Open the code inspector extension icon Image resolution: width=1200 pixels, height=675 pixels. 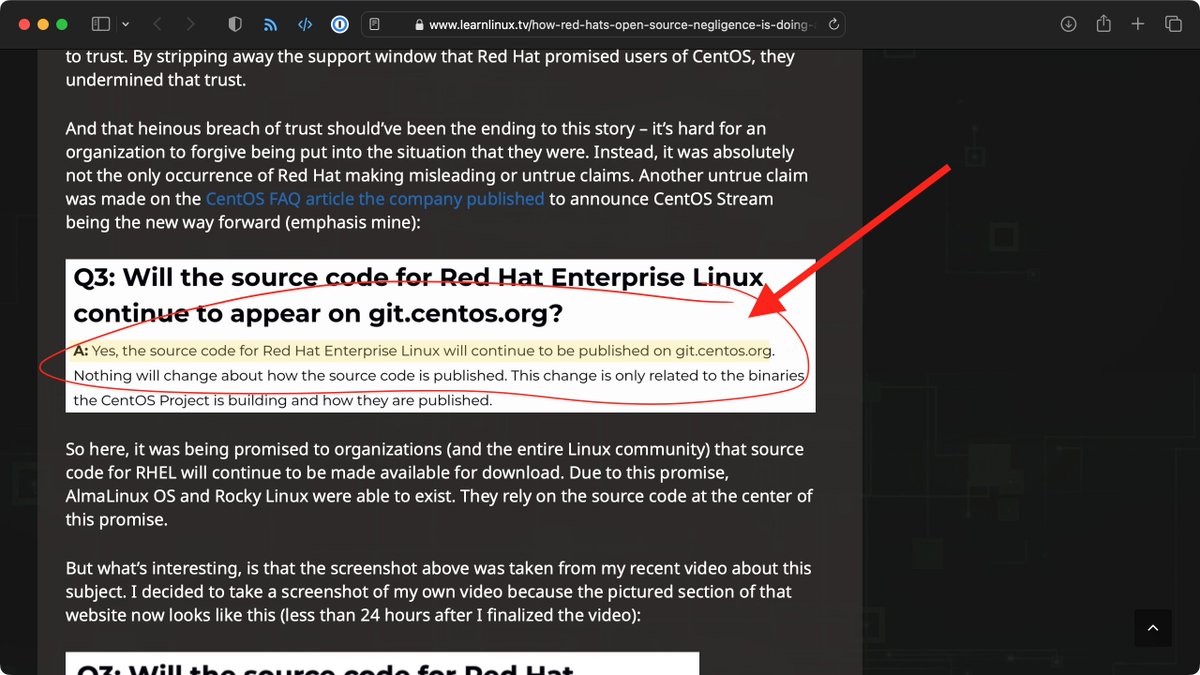click(x=305, y=24)
